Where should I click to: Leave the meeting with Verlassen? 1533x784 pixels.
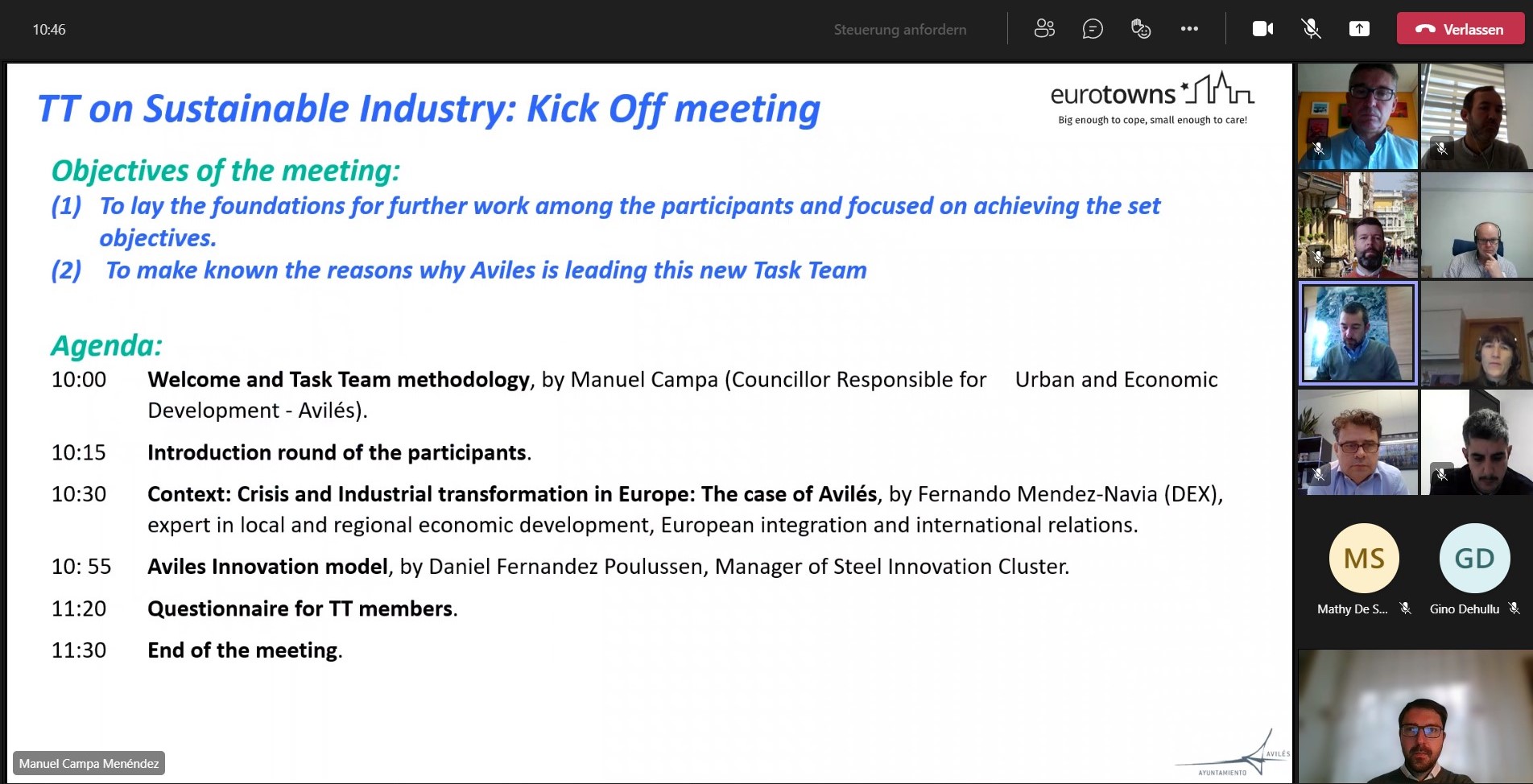pos(1461,29)
